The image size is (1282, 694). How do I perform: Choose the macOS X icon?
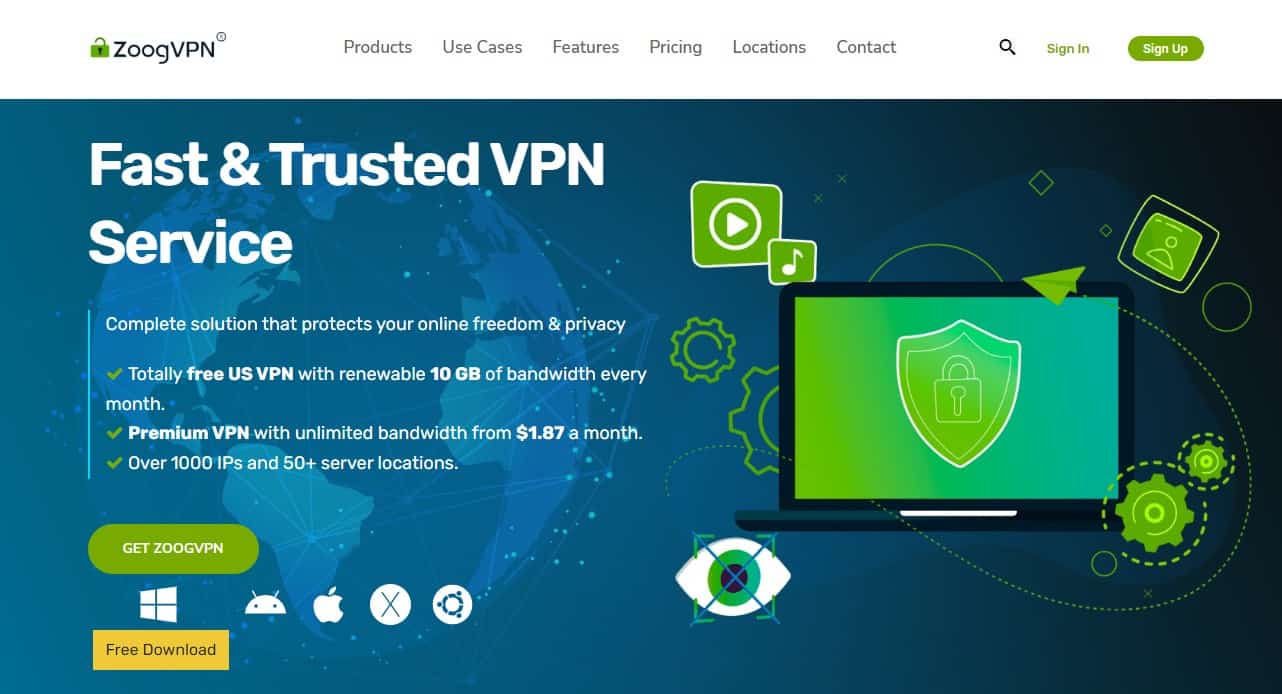click(x=390, y=604)
